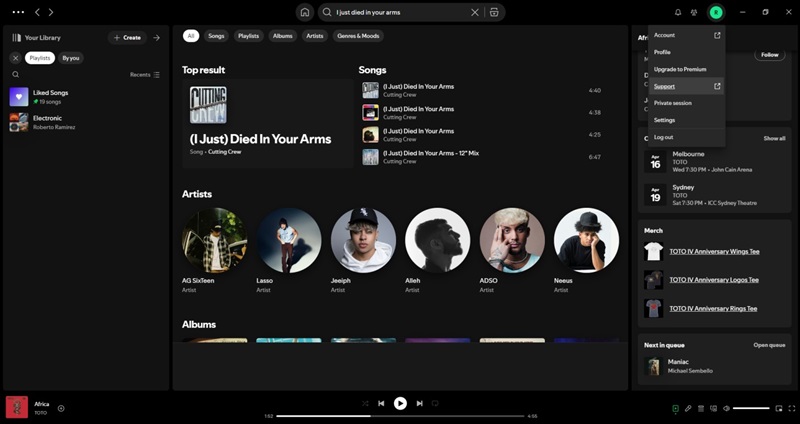This screenshot has height=424, width=800.
Task: Go forward with the right arrow
Action: click(x=51, y=12)
